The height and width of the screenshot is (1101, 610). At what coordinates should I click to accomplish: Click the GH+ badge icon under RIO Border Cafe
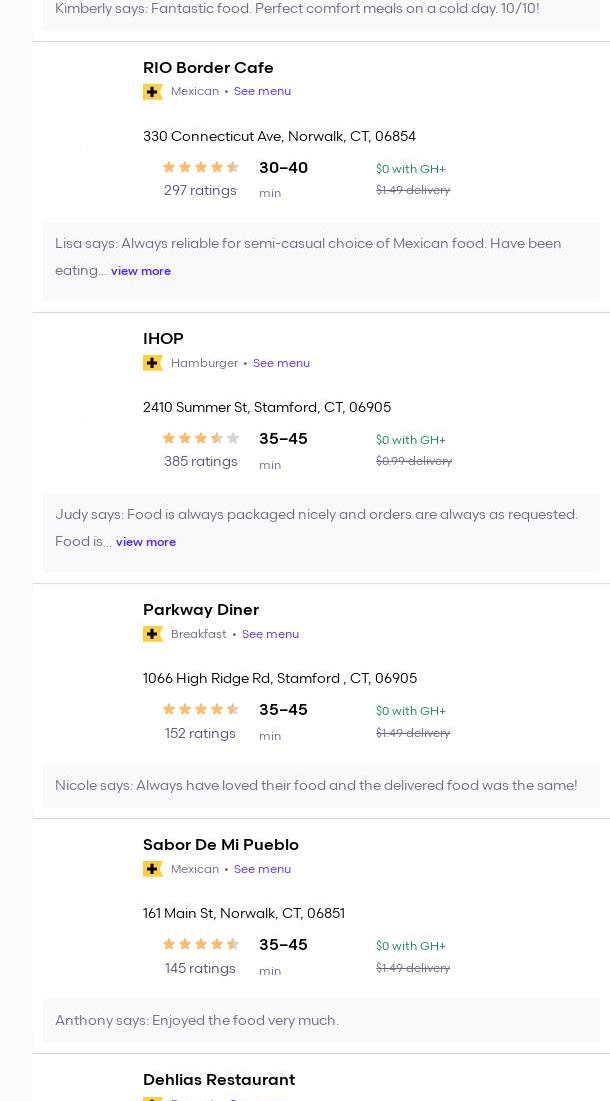153,92
